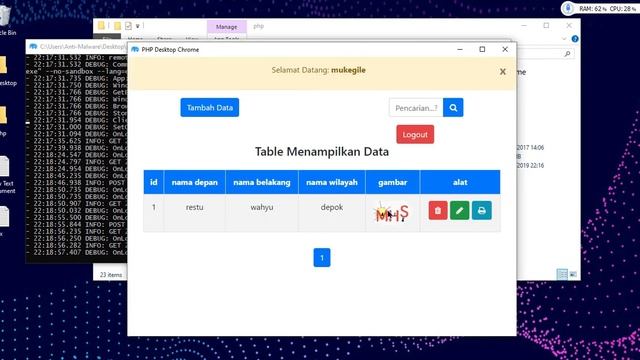Image resolution: width=640 pixels, height=360 pixels.
Task: Focus the Pencarian search input field
Action: click(x=416, y=108)
